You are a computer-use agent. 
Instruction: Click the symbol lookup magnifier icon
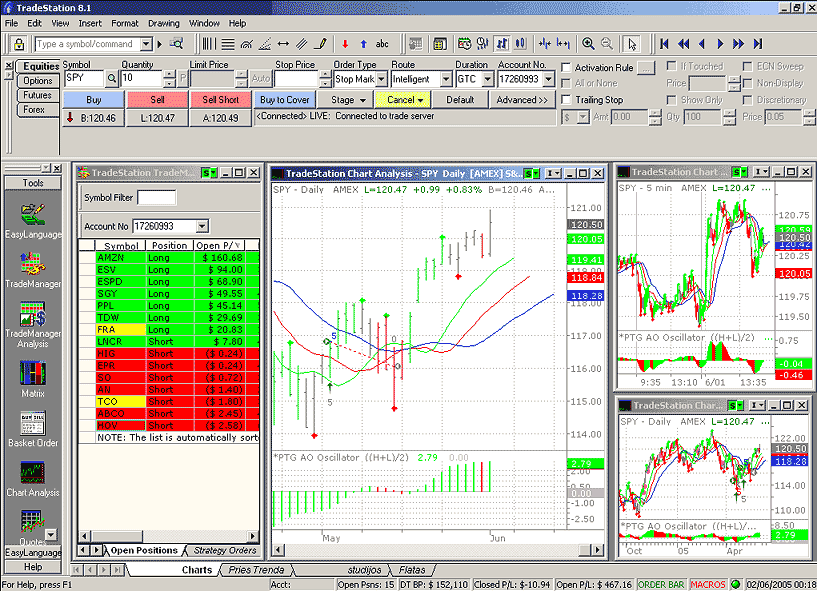112,79
